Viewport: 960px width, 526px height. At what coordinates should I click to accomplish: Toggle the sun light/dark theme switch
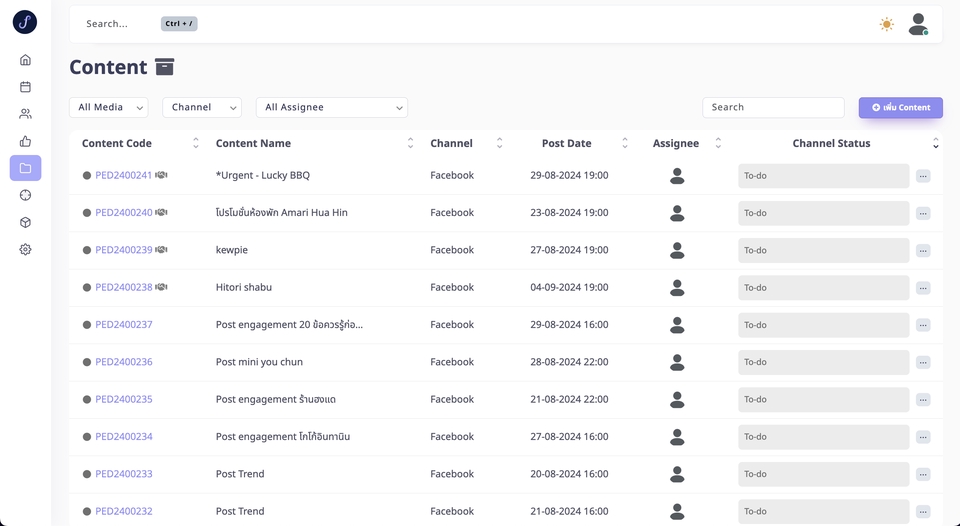click(886, 24)
